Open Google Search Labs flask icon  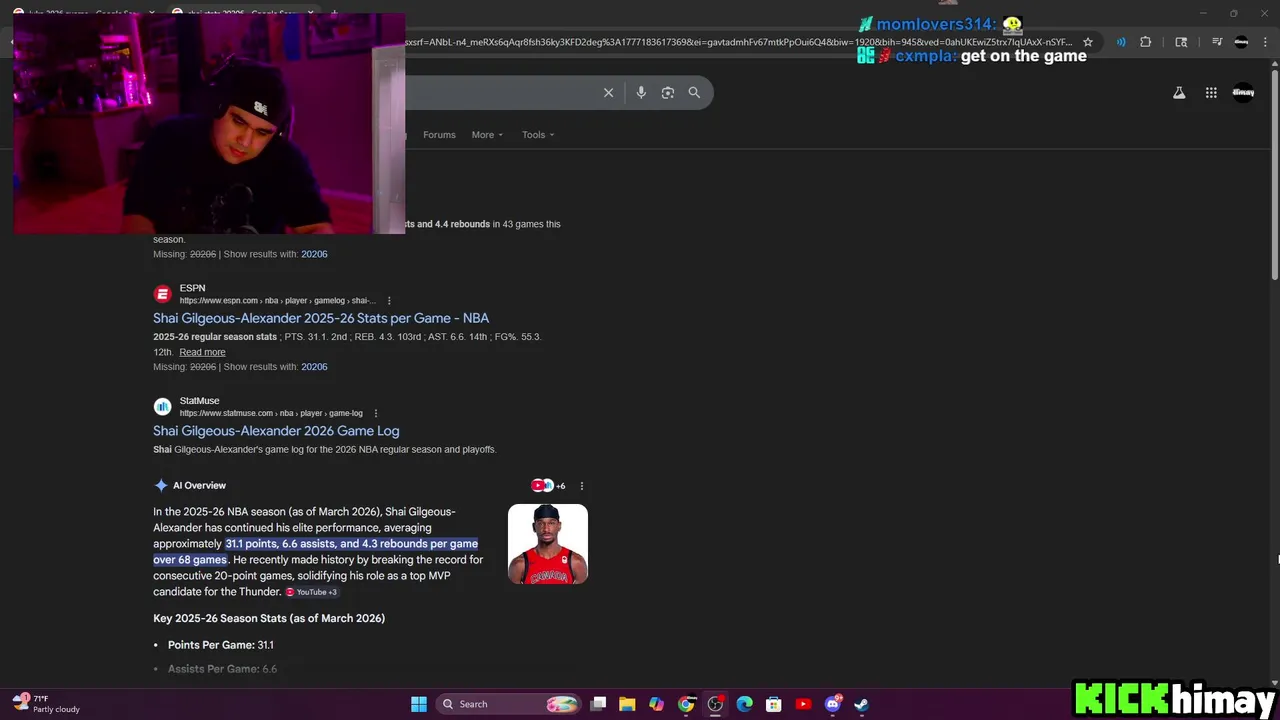pyautogui.click(x=1179, y=92)
